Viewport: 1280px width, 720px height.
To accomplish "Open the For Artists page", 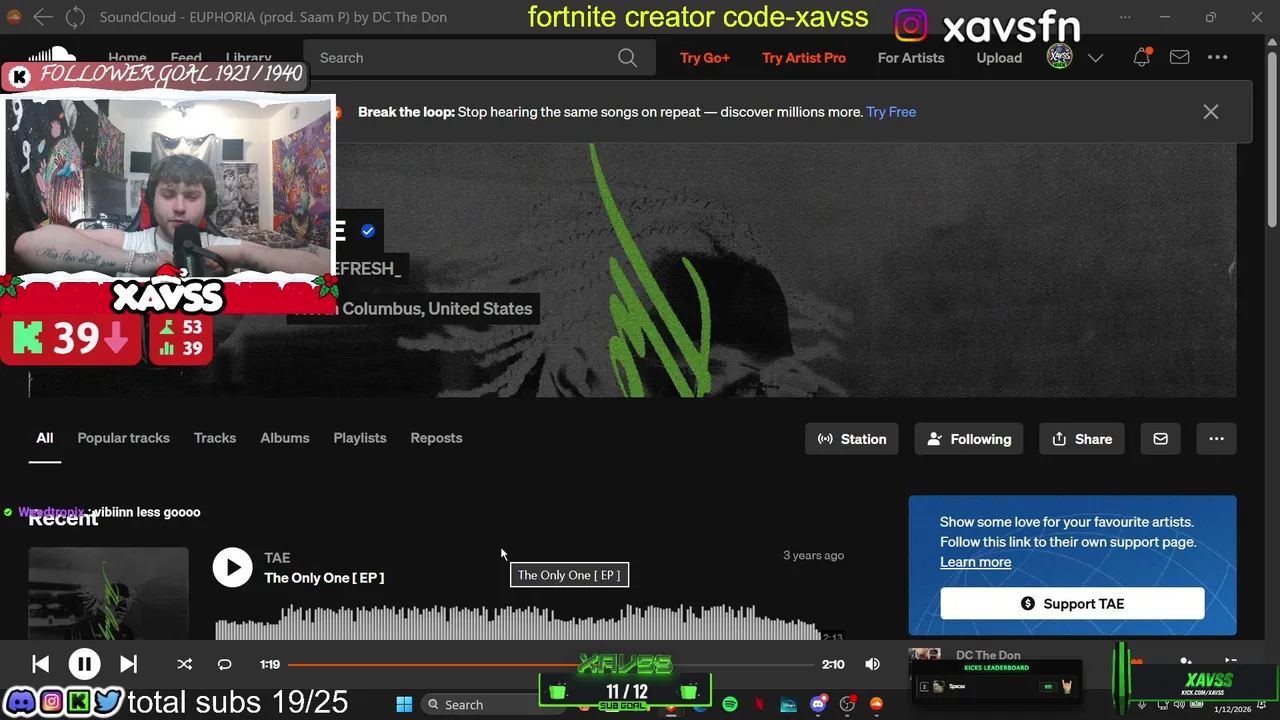I will [911, 58].
